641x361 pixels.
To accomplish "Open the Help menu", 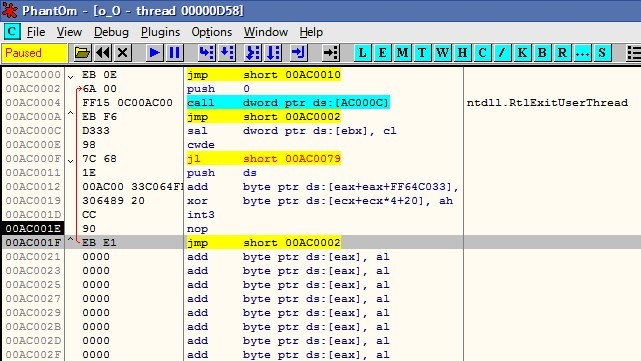I will pyautogui.click(x=311, y=32).
